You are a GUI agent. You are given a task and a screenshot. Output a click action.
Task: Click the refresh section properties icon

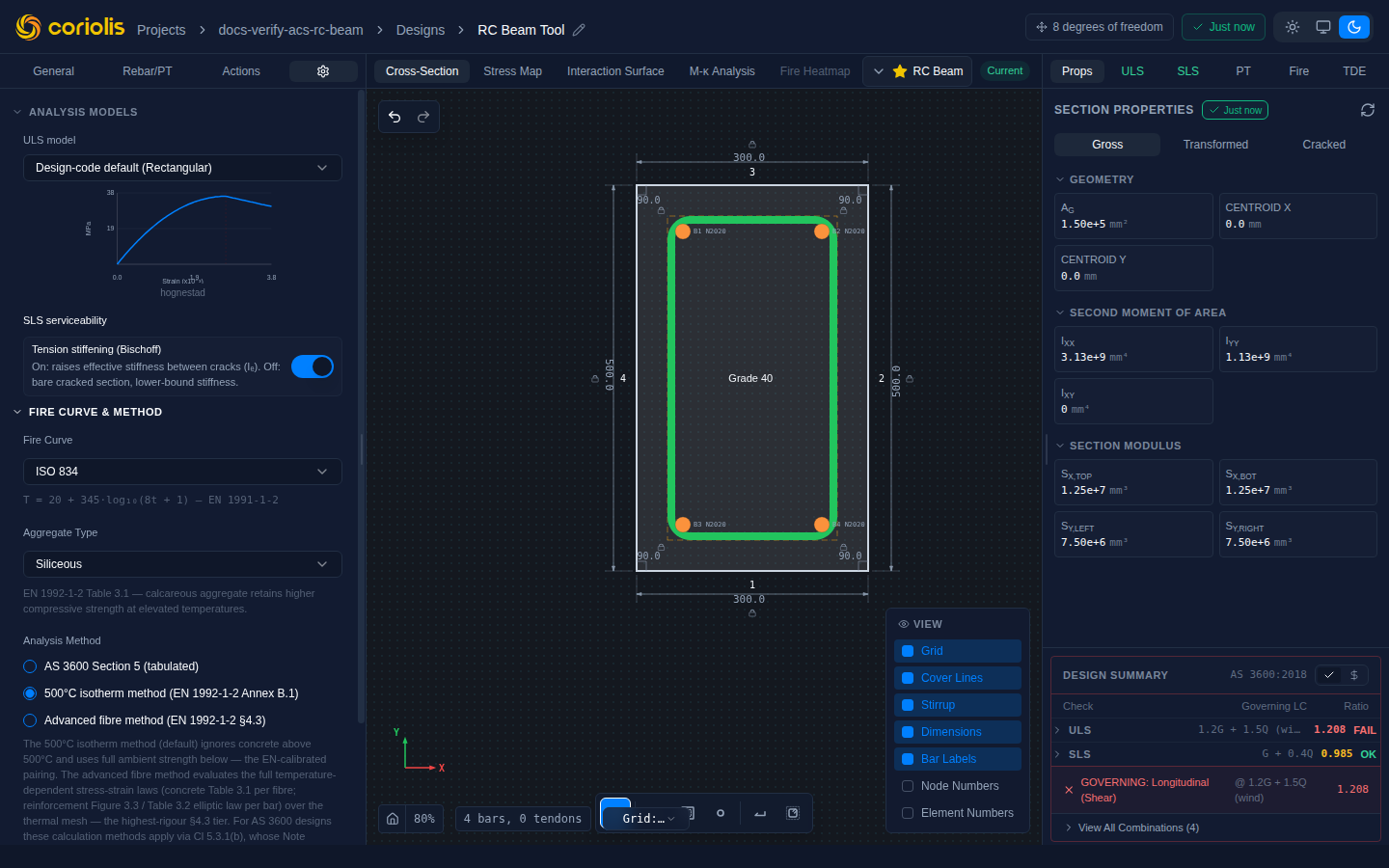[x=1368, y=110]
